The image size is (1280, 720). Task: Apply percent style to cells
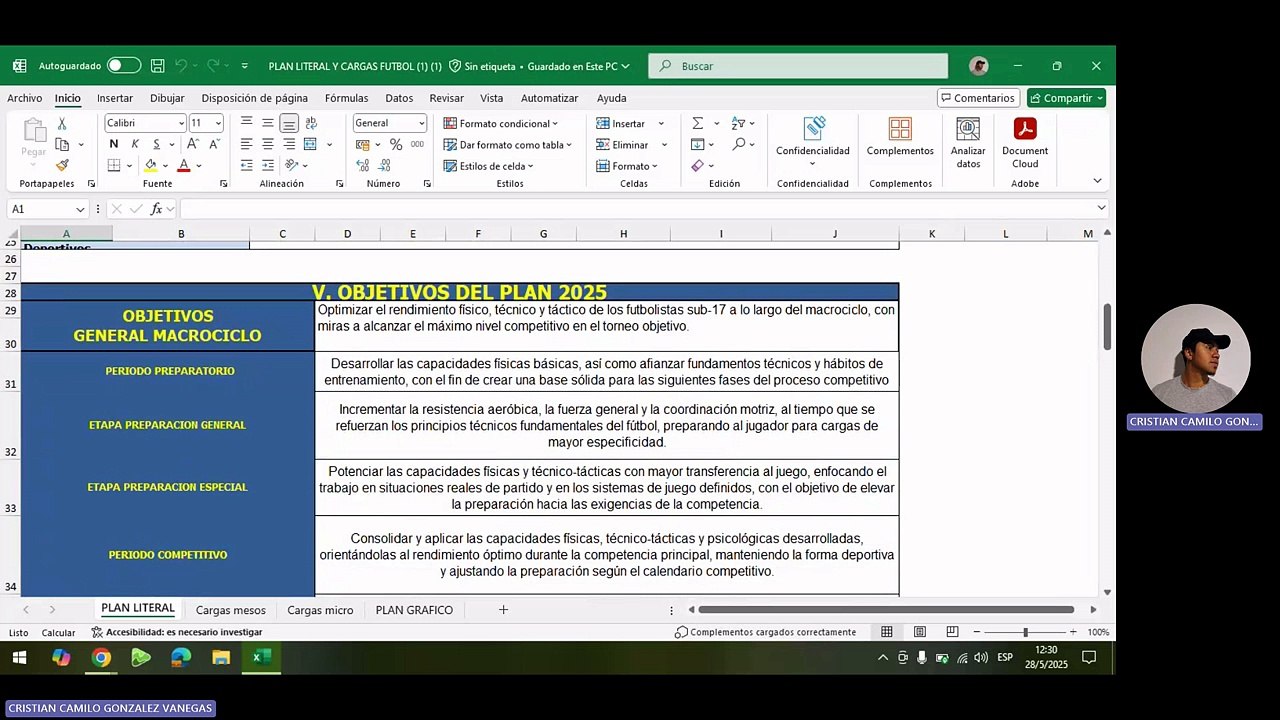[x=396, y=144]
